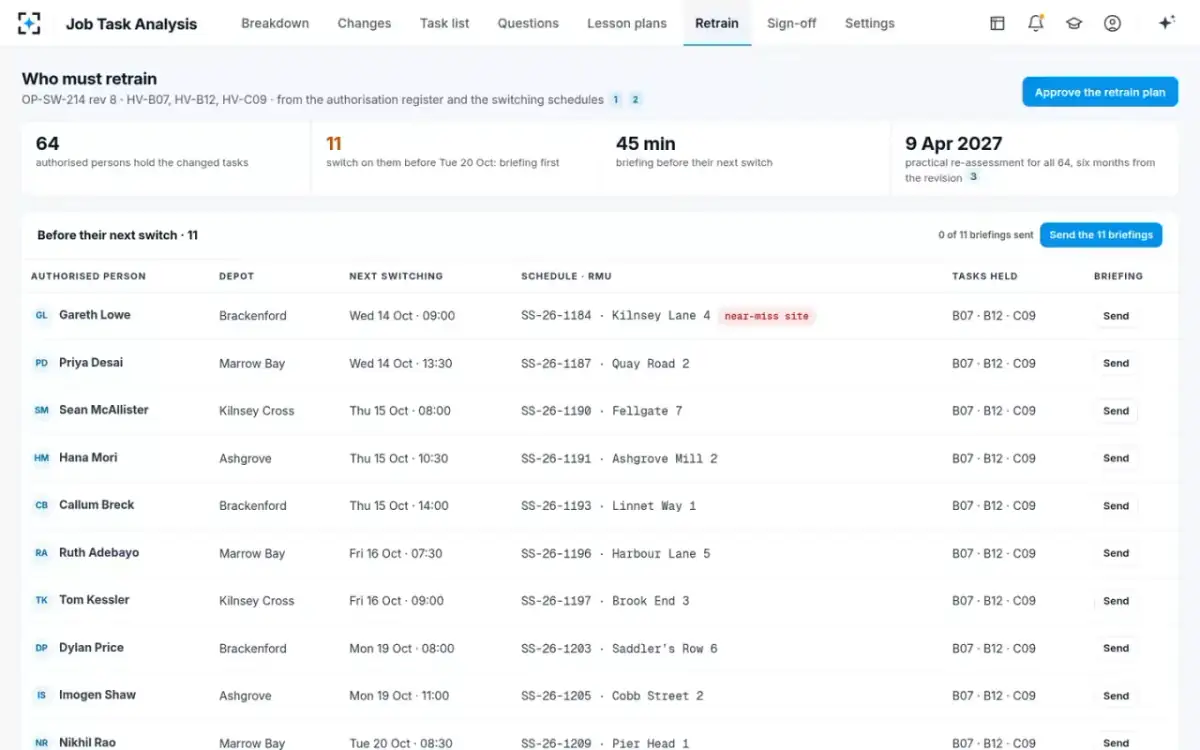Click the 45 min briefing card

pos(745,158)
